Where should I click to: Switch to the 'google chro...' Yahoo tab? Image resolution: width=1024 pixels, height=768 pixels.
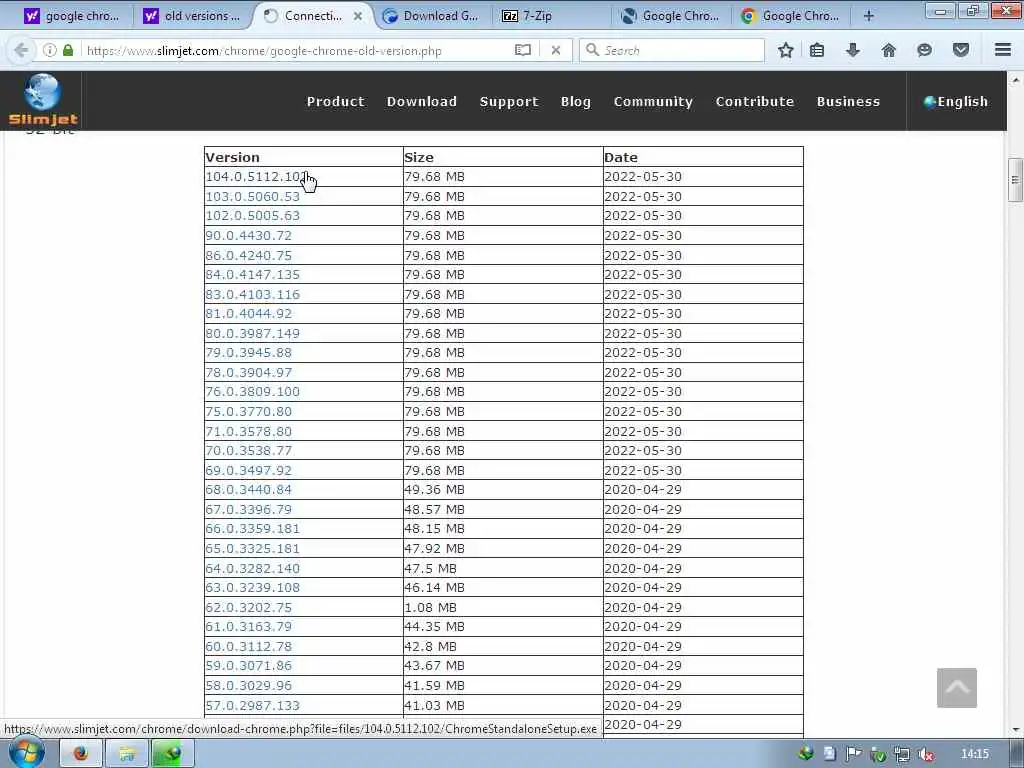click(x=72, y=16)
